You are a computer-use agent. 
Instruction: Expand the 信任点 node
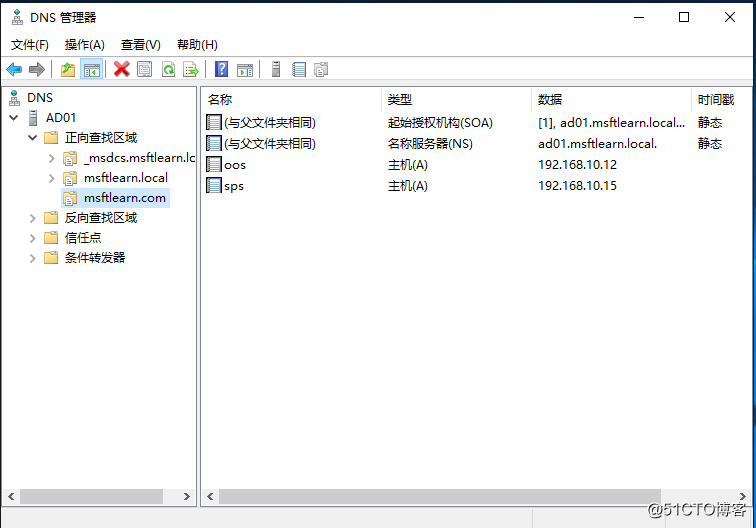click(x=32, y=238)
